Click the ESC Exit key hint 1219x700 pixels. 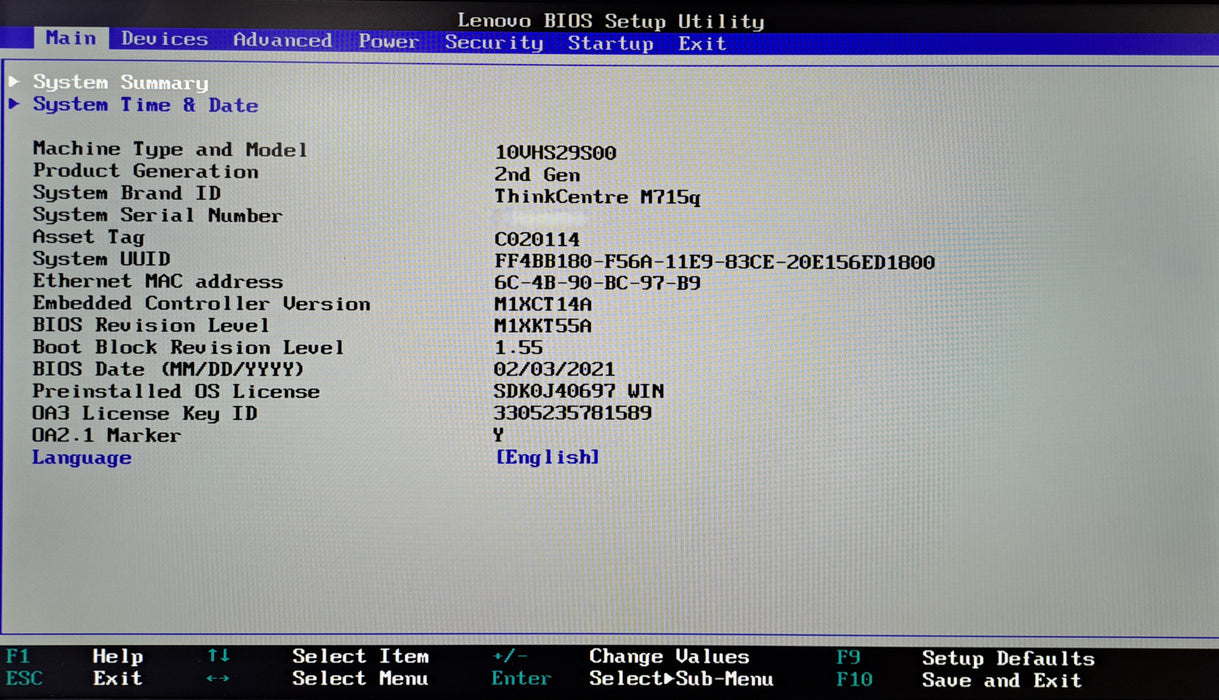pyautogui.click(x=74, y=678)
